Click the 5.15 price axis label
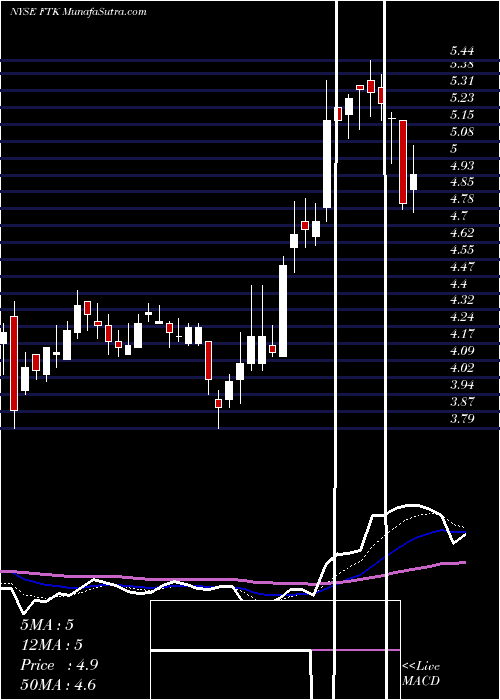Screen dimensions: 500x700 [462, 115]
